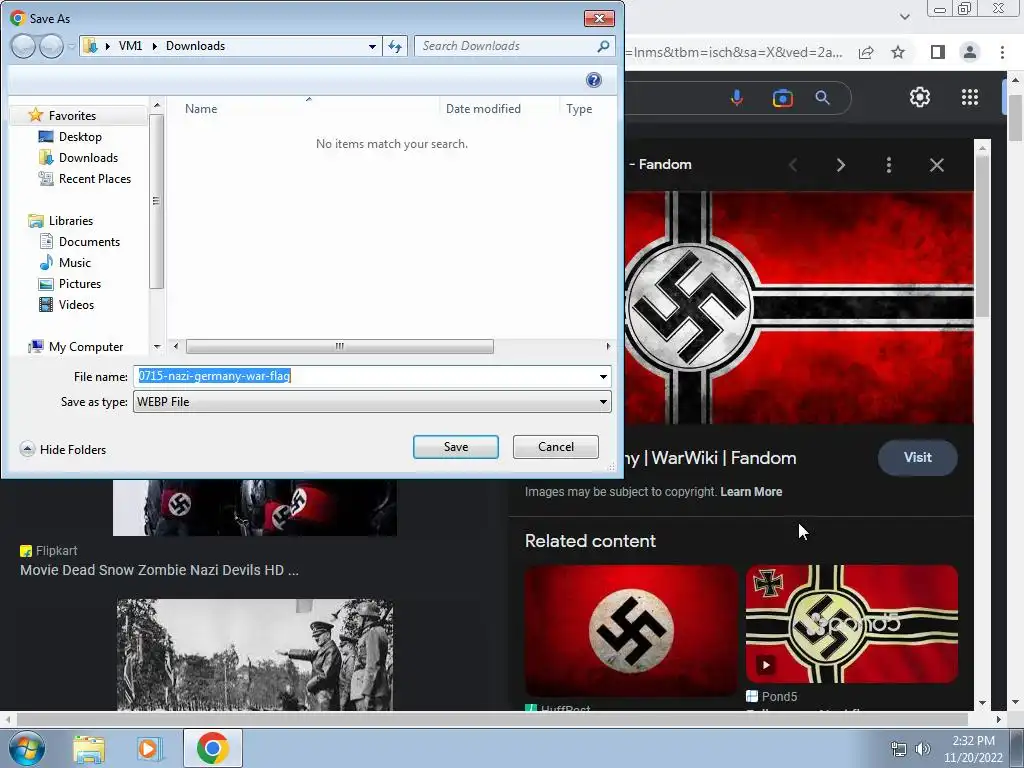Open the Flipkart Movie Dead Snow result

tap(159, 570)
